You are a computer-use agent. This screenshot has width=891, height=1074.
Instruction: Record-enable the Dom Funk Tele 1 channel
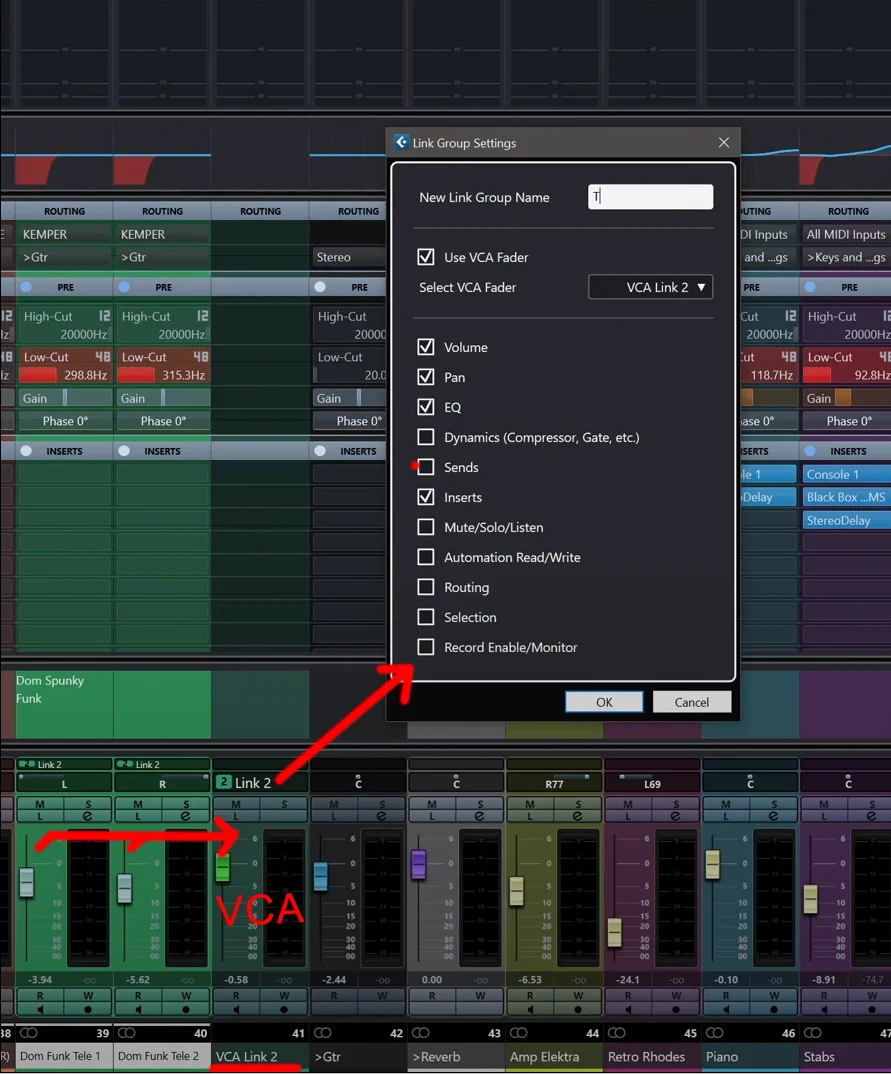pyautogui.click(x=88, y=1009)
